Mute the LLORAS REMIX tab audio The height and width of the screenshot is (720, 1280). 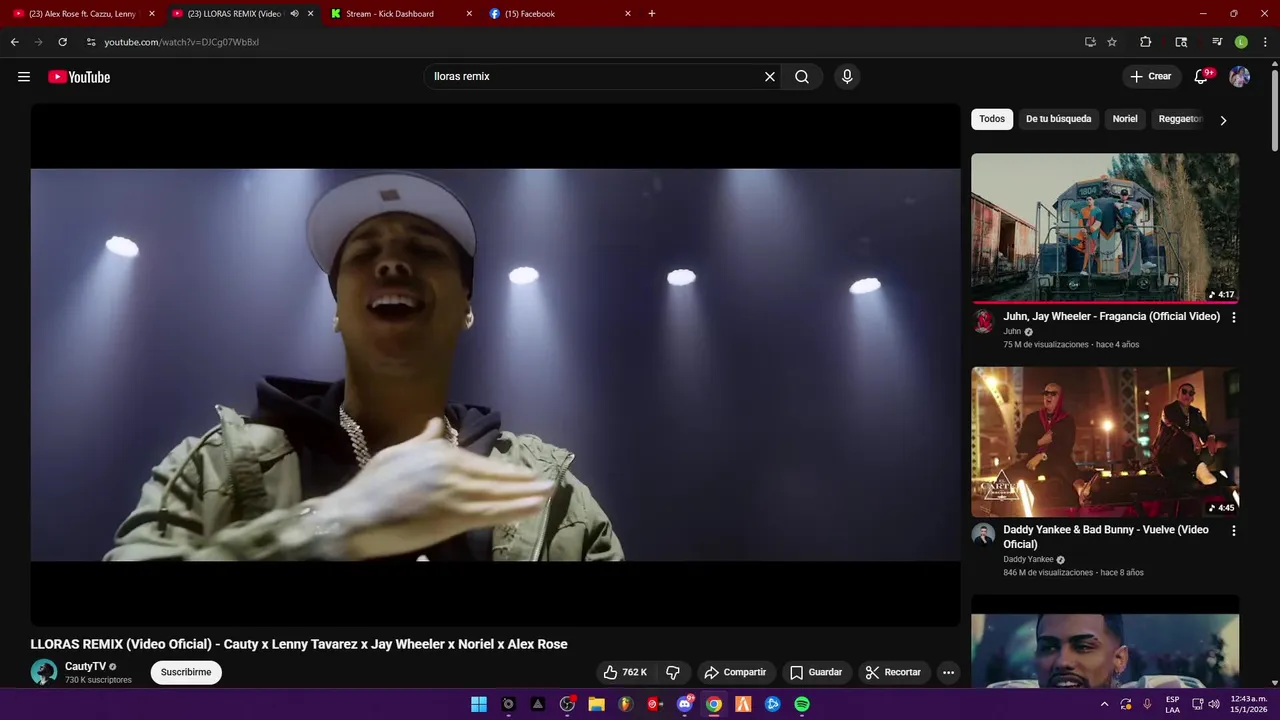294,14
